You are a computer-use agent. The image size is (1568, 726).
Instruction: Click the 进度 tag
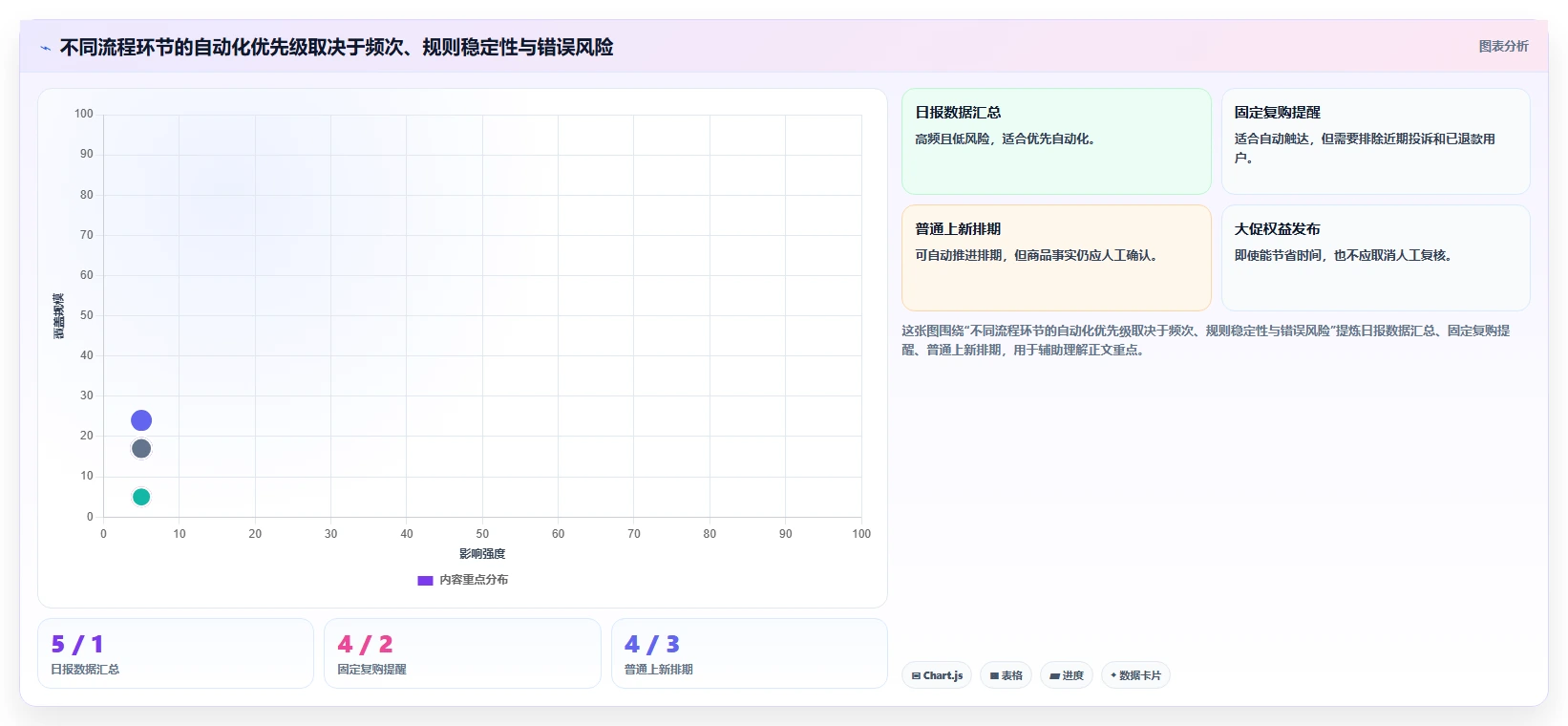(1067, 675)
